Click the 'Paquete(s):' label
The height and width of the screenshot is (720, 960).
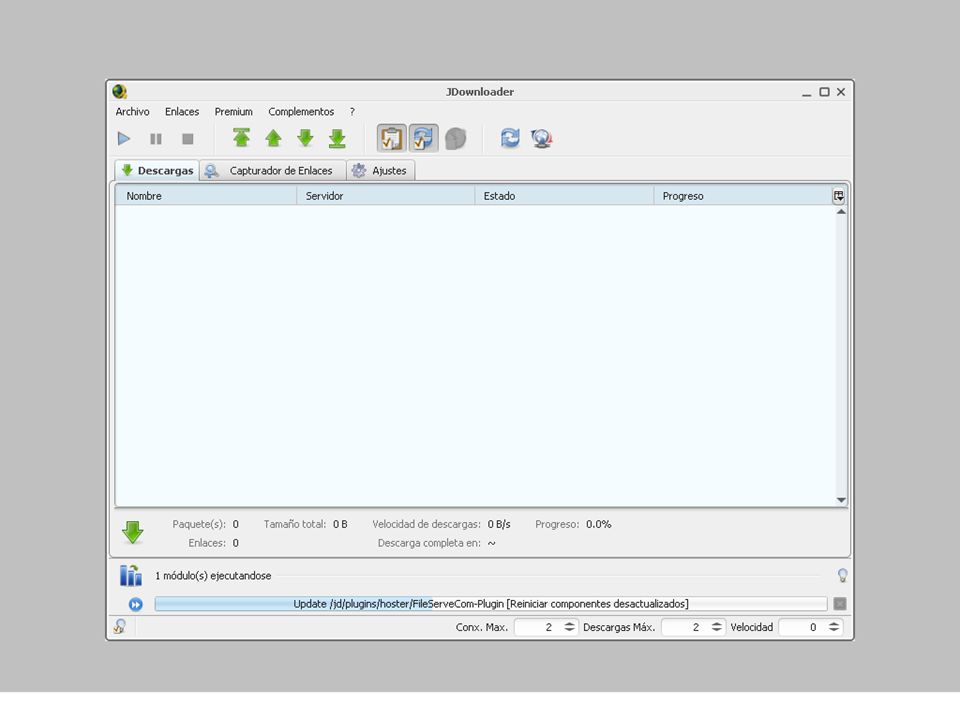point(199,524)
